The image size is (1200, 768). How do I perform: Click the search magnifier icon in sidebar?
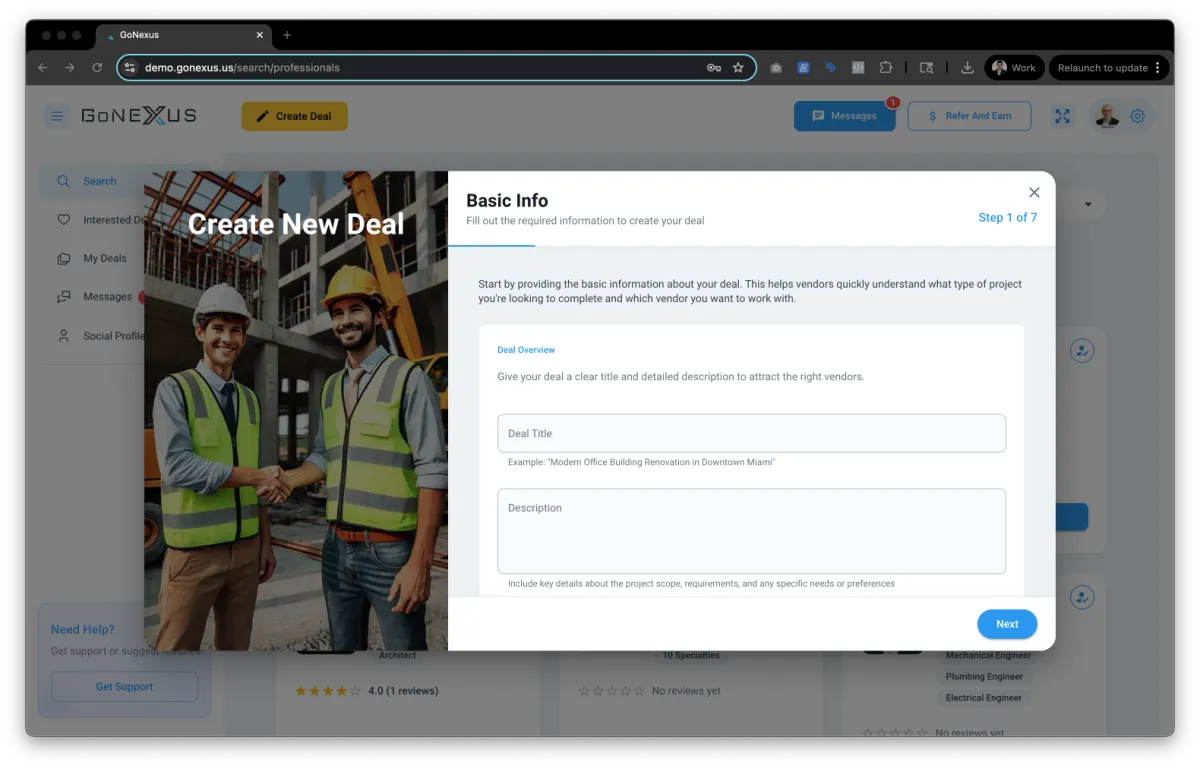pos(64,181)
